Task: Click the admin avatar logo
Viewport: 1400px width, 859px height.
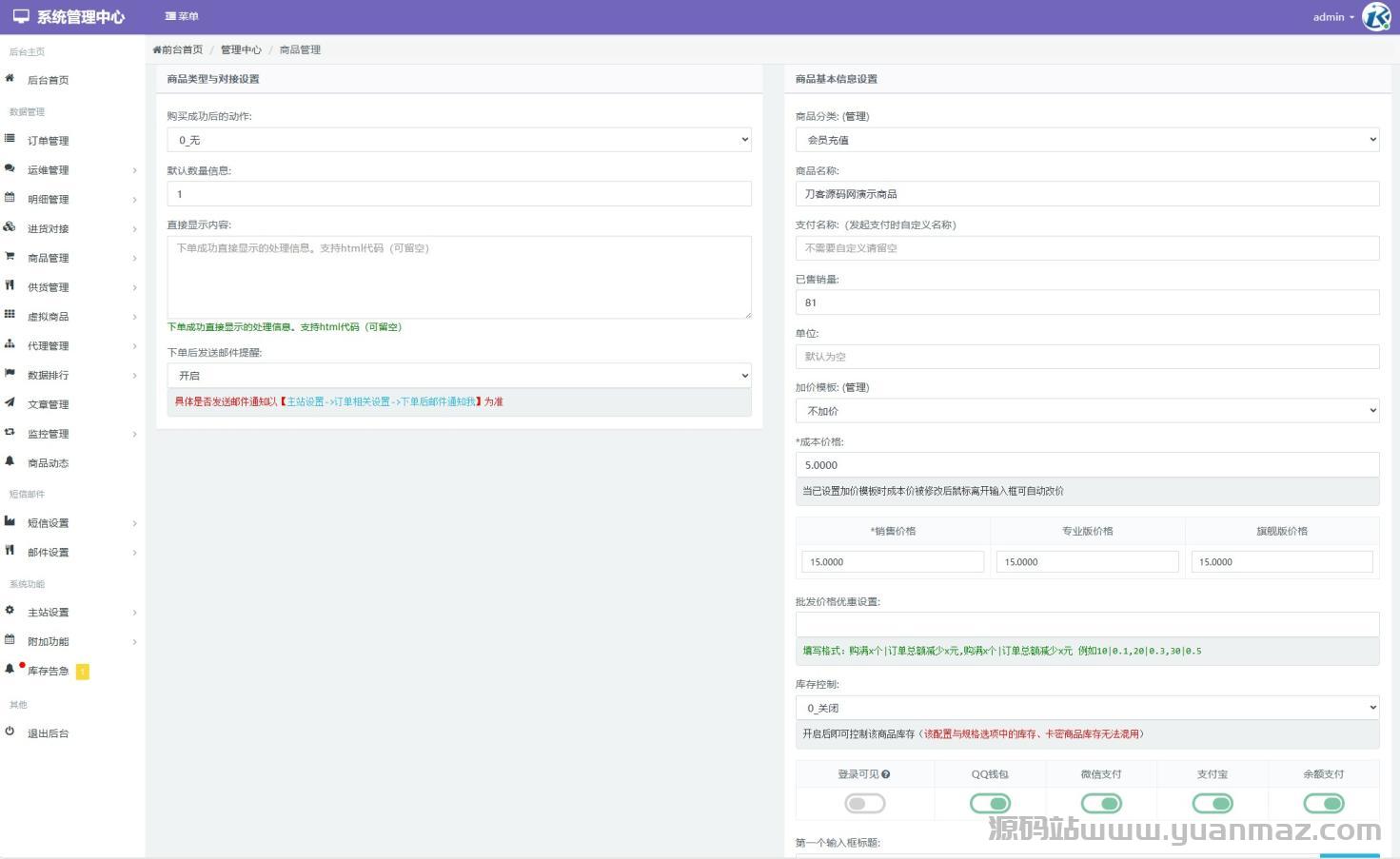Action: tap(1376, 17)
